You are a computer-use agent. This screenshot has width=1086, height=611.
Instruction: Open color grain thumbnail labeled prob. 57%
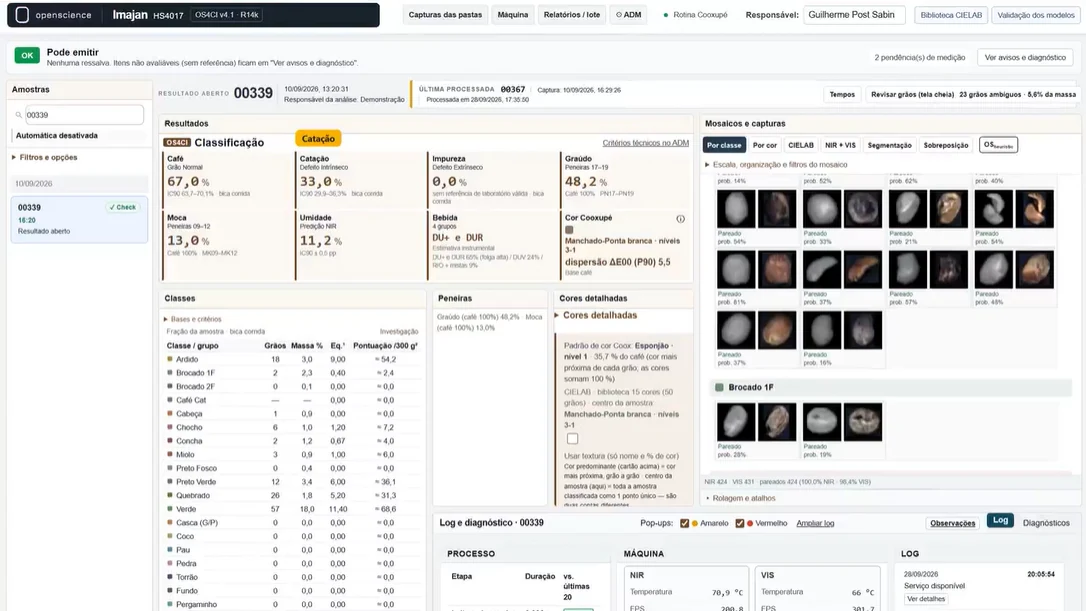[x=949, y=269]
